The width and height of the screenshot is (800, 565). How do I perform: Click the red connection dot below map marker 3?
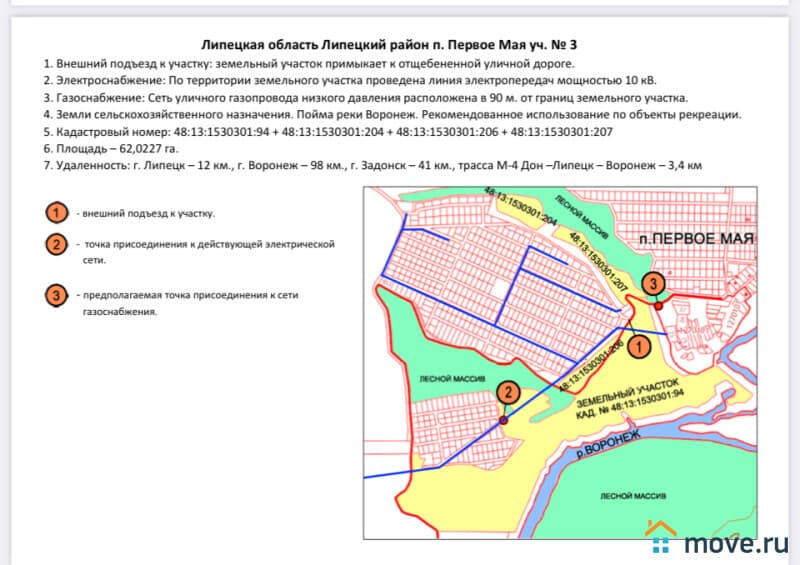(659, 306)
